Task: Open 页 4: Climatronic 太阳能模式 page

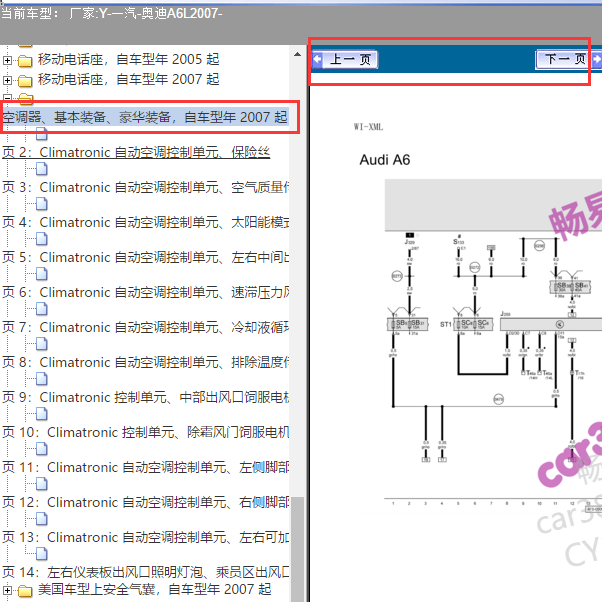Action: pos(146,222)
